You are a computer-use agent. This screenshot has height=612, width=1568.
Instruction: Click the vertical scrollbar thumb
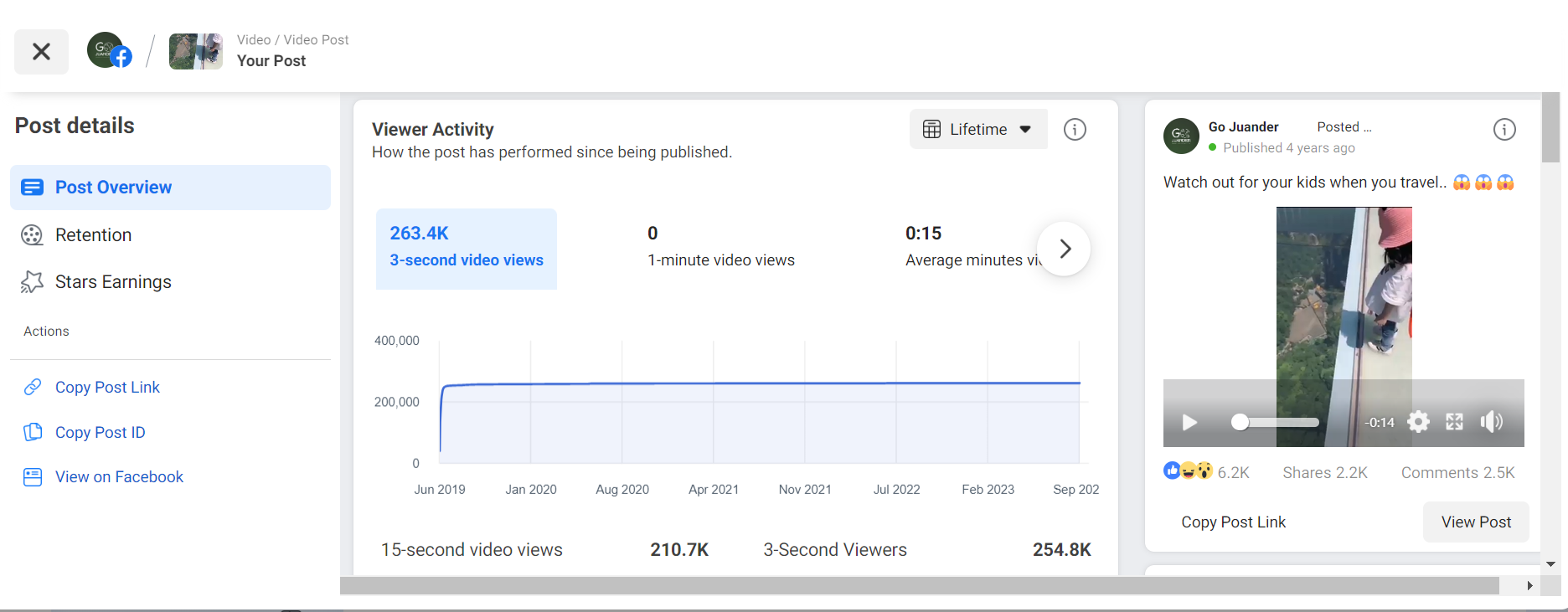pos(1550,127)
